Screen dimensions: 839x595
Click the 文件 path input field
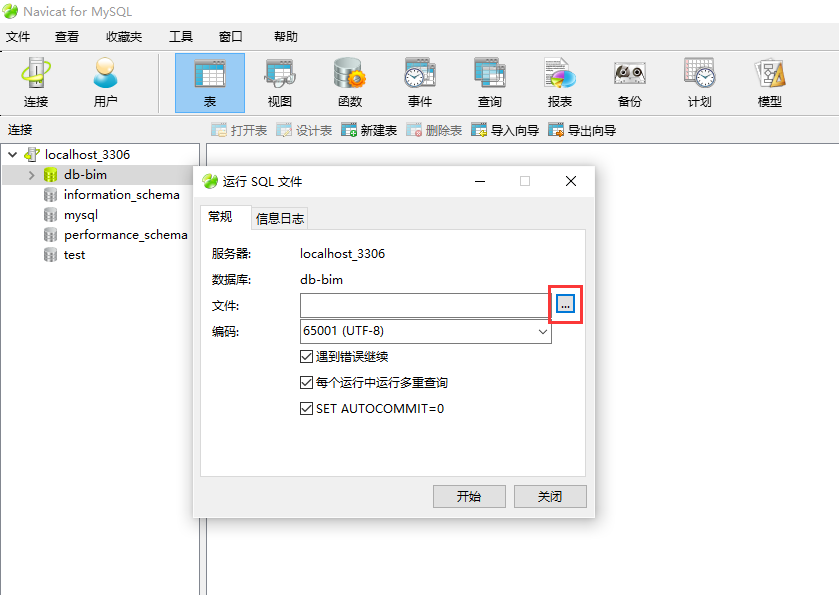[x=425, y=306]
